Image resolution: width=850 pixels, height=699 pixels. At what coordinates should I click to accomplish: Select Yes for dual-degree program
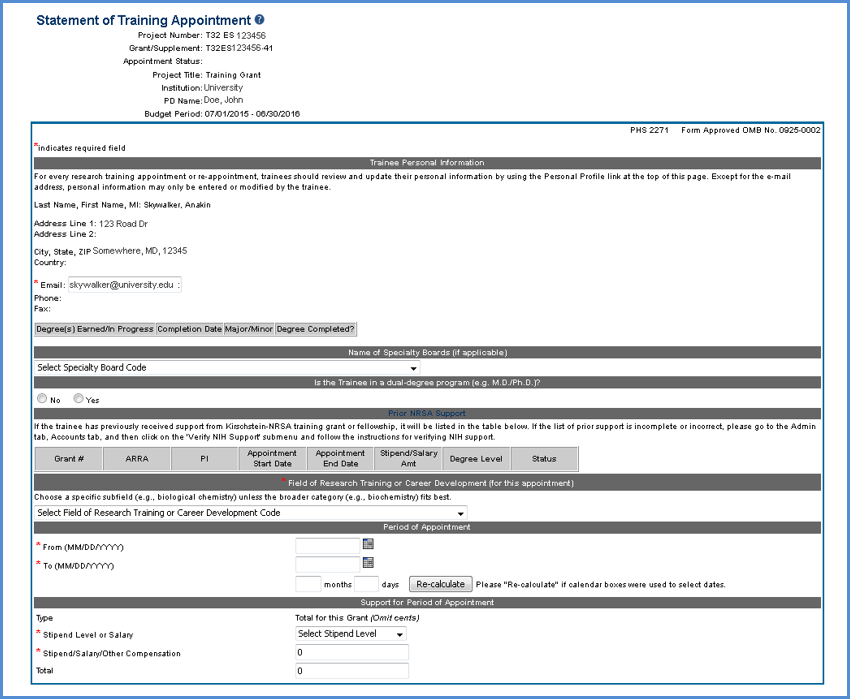coord(79,398)
